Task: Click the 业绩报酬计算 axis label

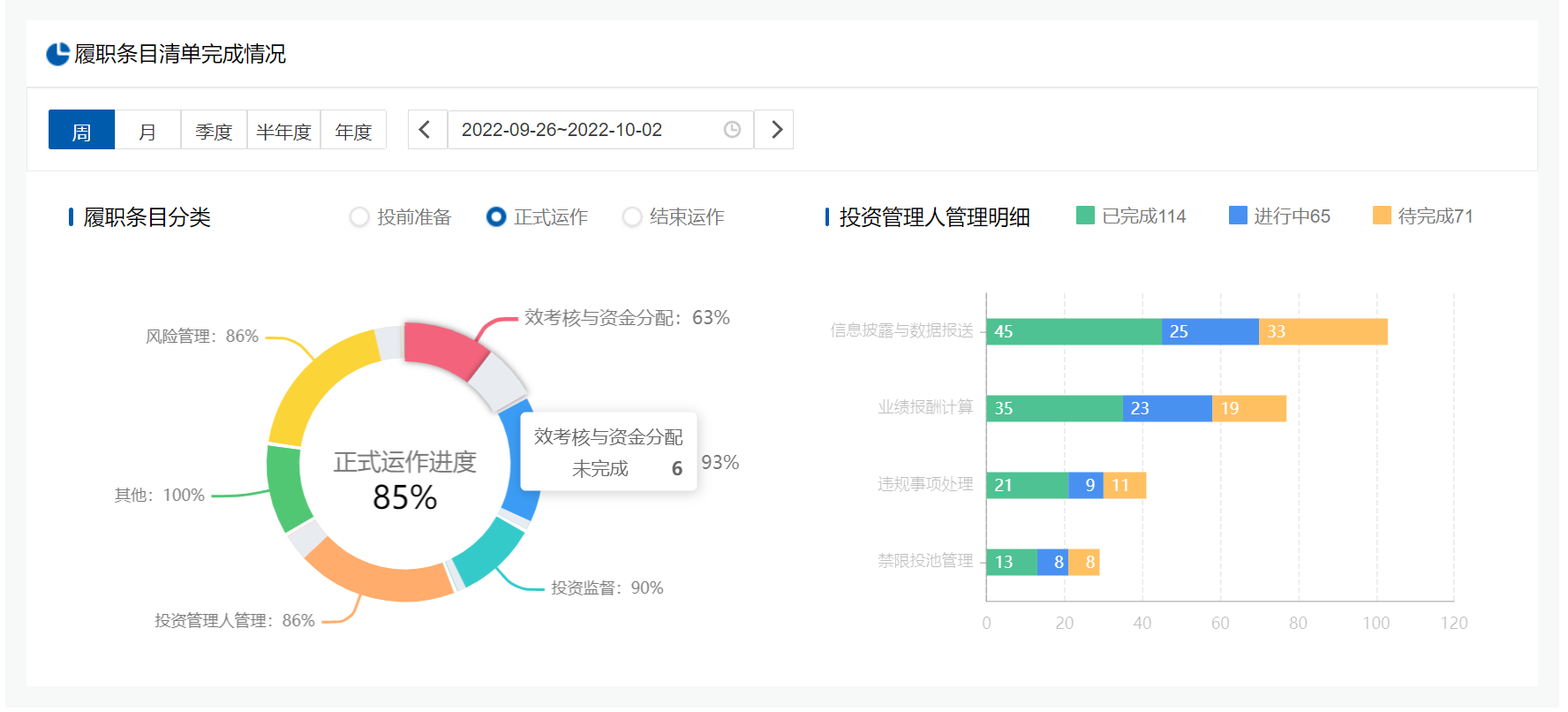Action: pyautogui.click(x=925, y=407)
